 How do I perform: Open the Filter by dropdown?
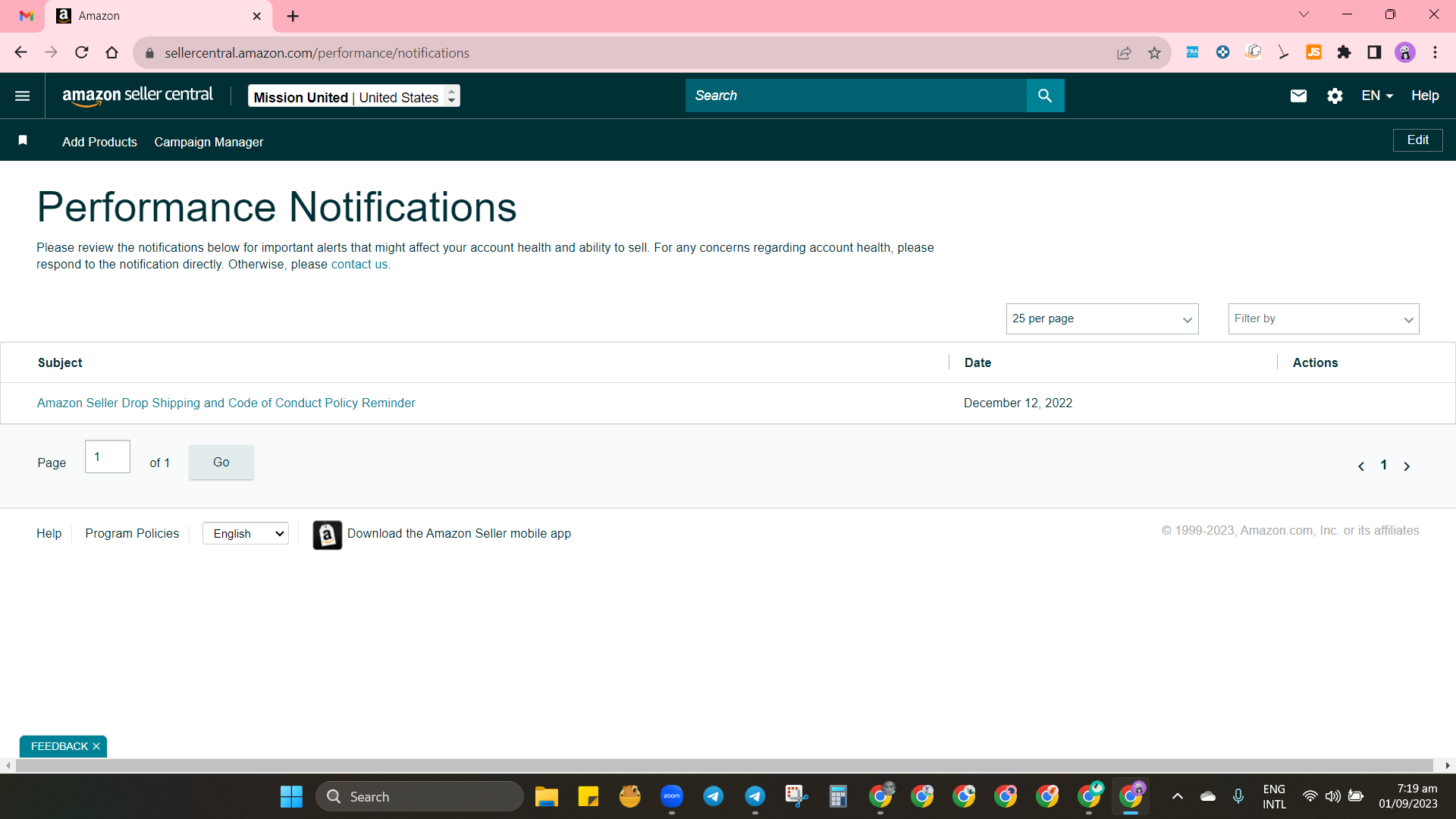1323,318
